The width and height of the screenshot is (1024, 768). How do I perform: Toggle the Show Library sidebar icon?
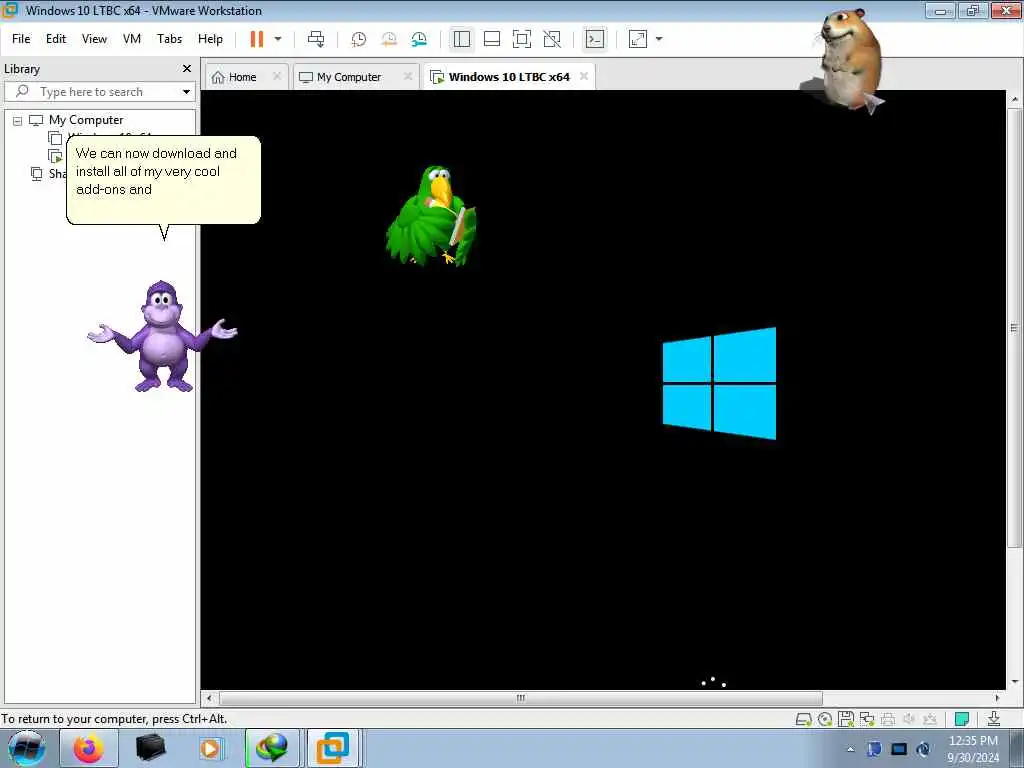(462, 39)
